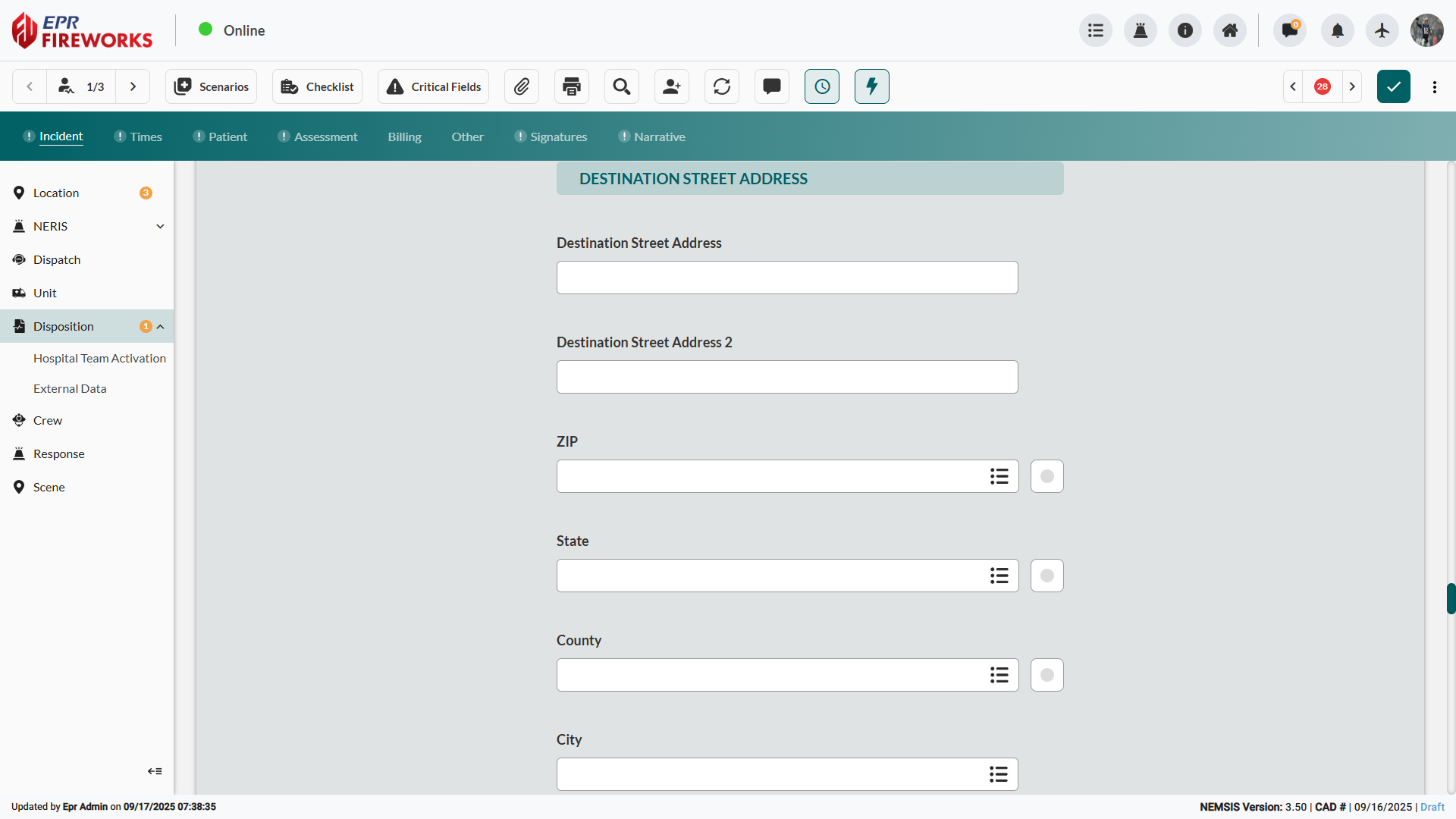
Task: Click the paperclip attachment icon
Action: pyautogui.click(x=522, y=86)
